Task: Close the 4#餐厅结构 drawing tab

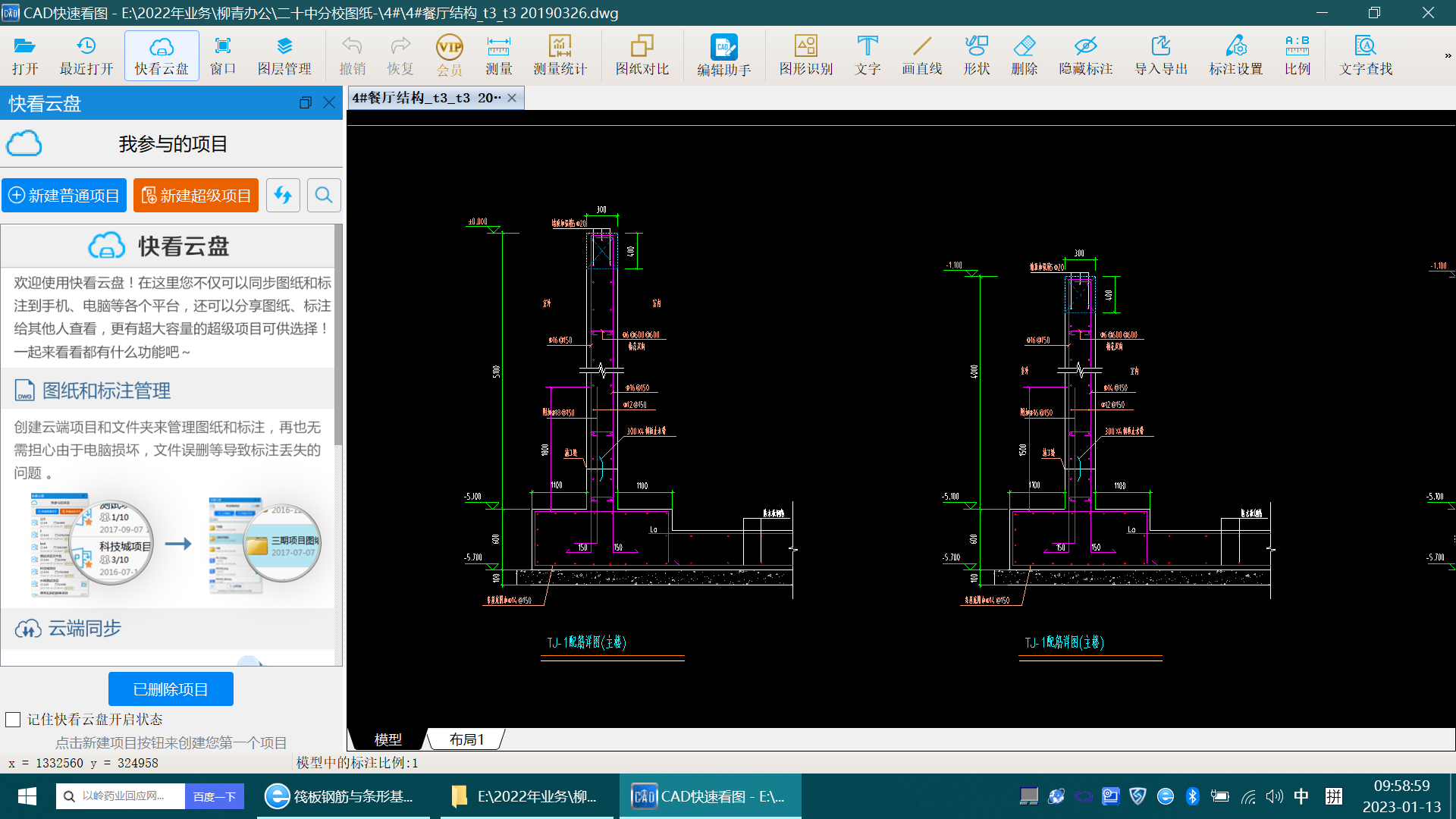Action: (x=512, y=98)
